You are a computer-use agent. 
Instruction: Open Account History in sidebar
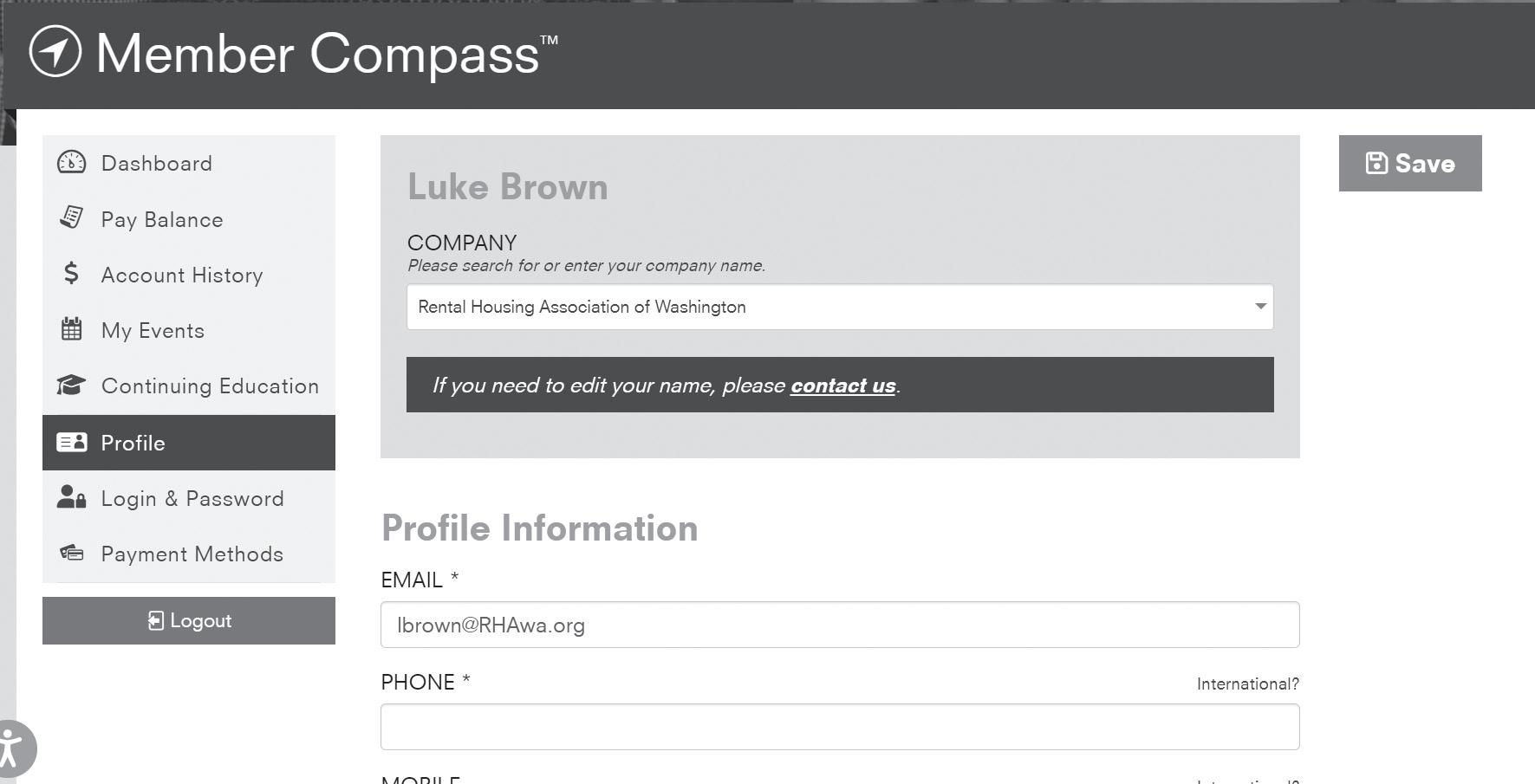(182, 275)
